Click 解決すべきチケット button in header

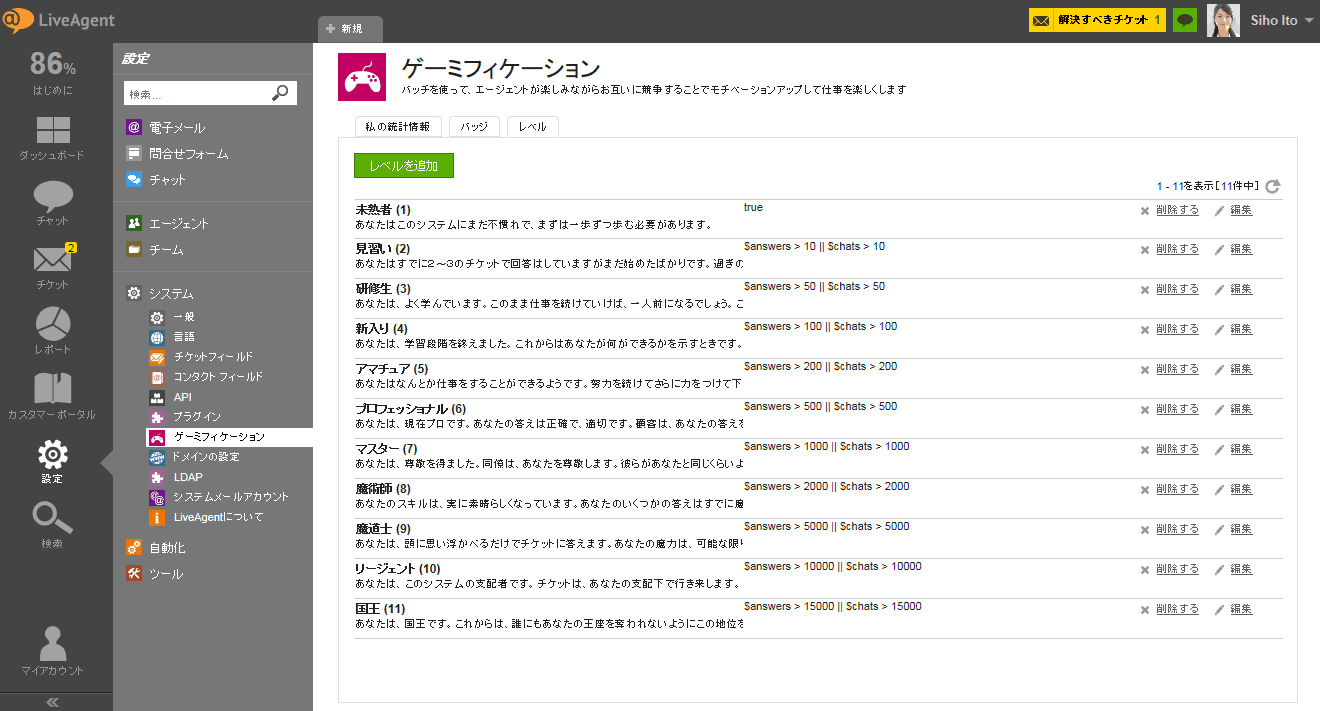1097,20
